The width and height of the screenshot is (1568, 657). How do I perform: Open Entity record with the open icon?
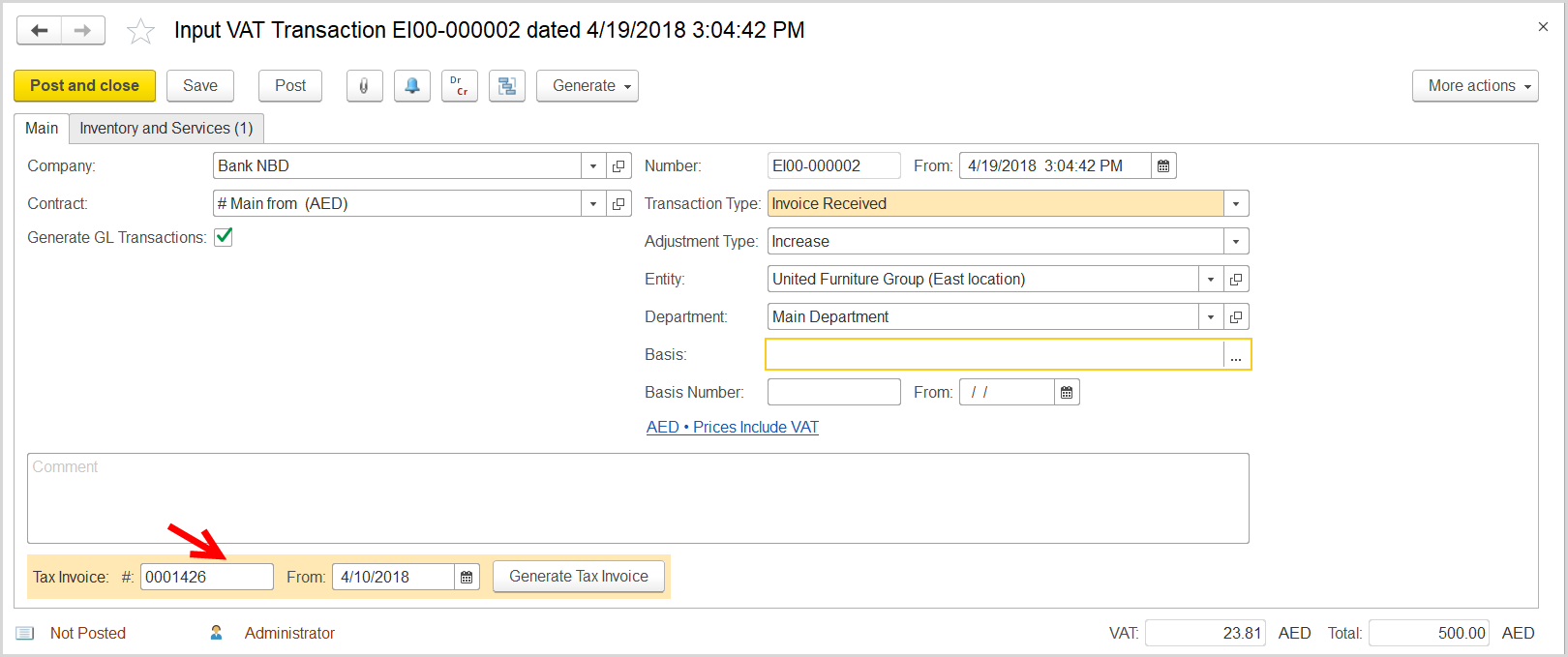tap(1236, 279)
